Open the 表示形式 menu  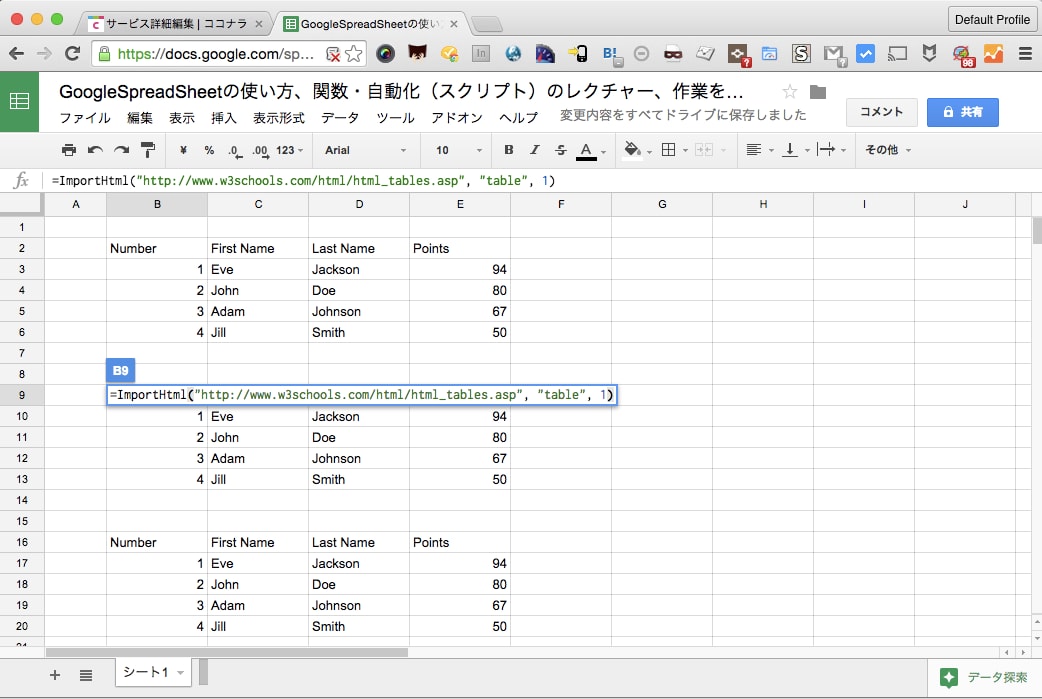pos(278,118)
